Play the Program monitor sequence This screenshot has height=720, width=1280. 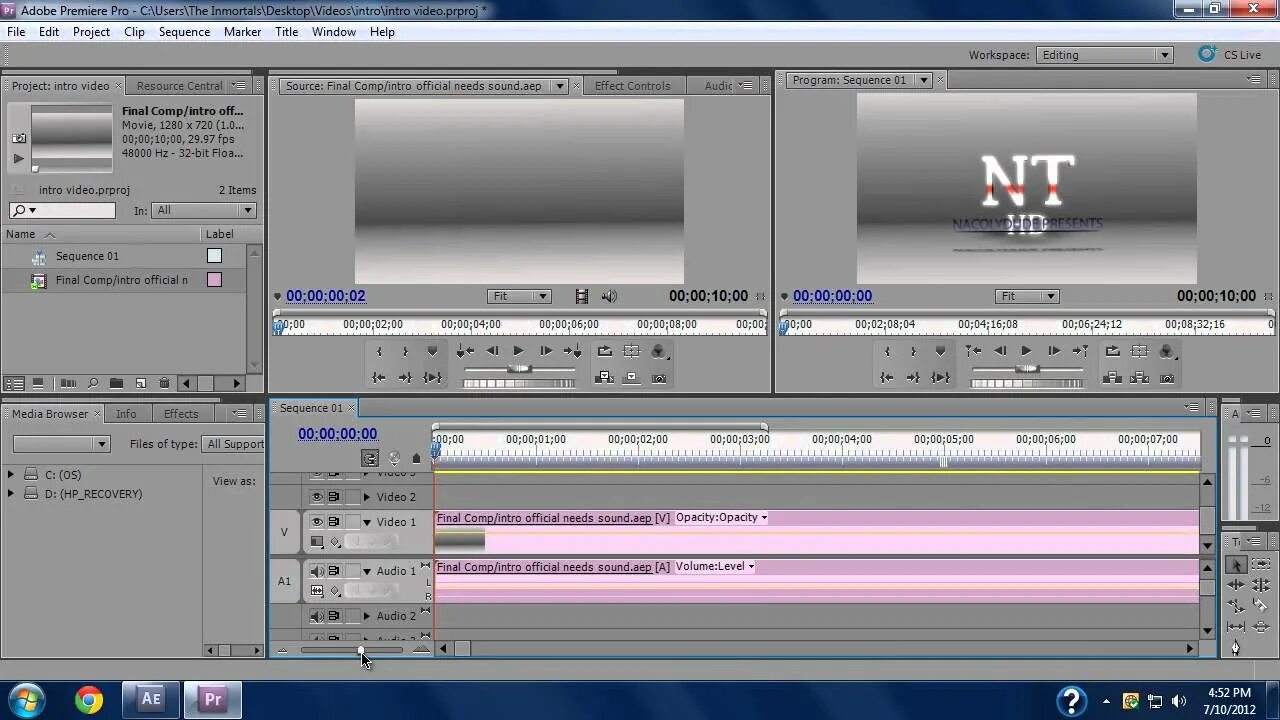pos(1026,351)
